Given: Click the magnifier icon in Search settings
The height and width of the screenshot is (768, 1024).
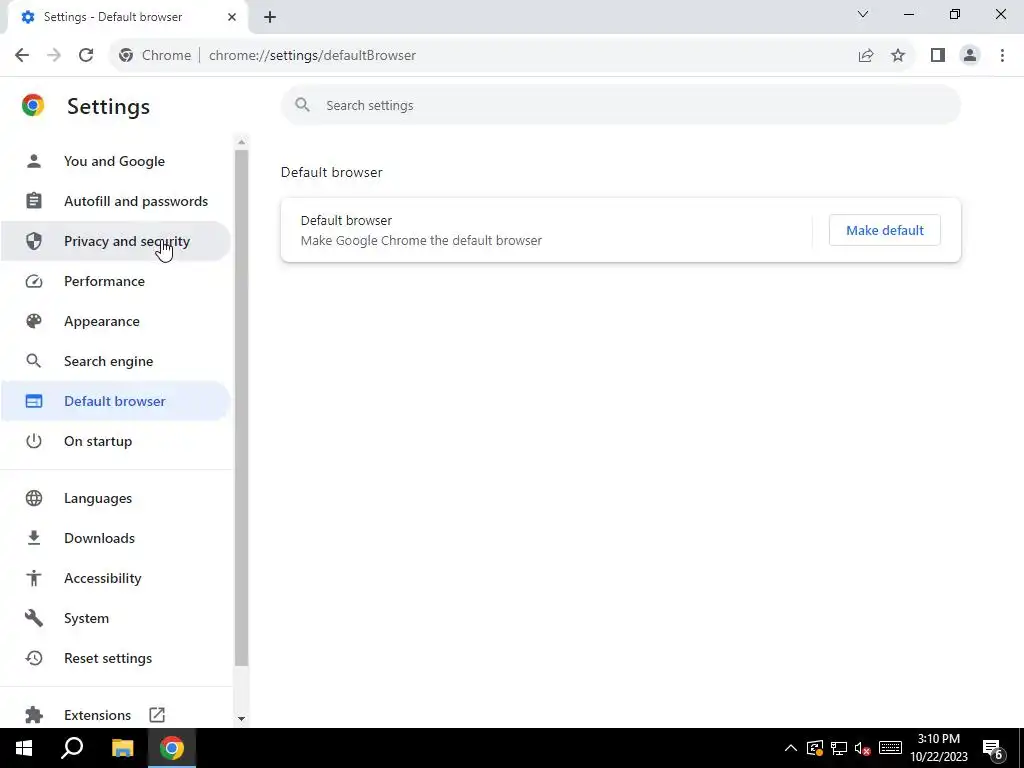Looking at the screenshot, I should click(302, 105).
